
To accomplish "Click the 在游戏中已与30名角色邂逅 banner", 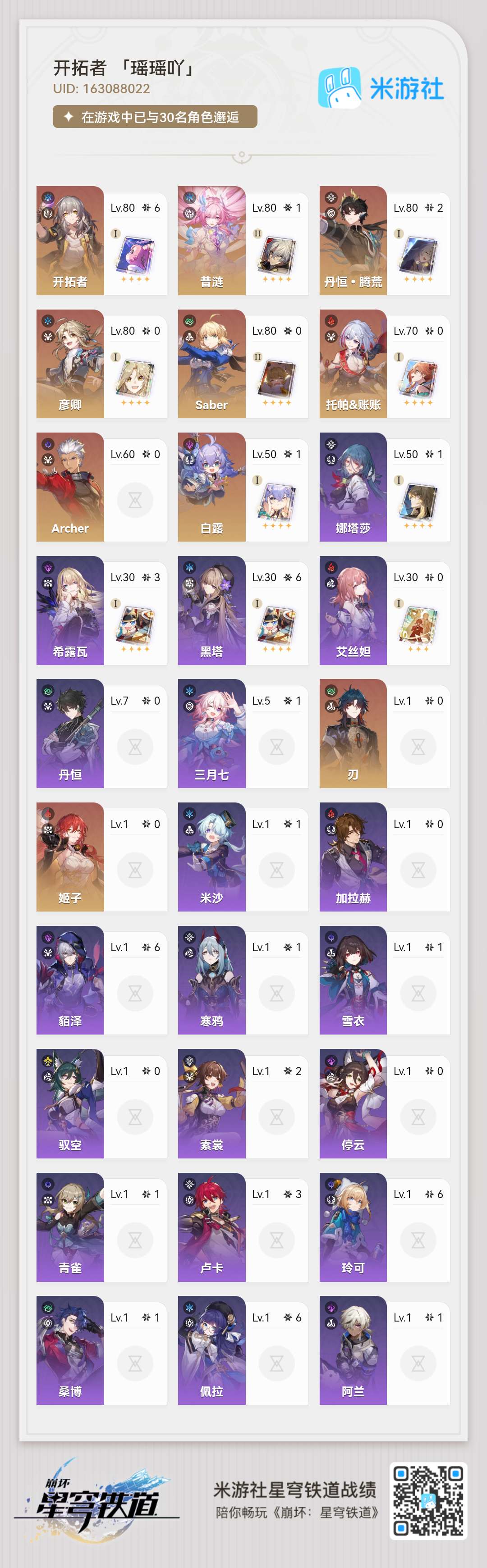I will (155, 117).
